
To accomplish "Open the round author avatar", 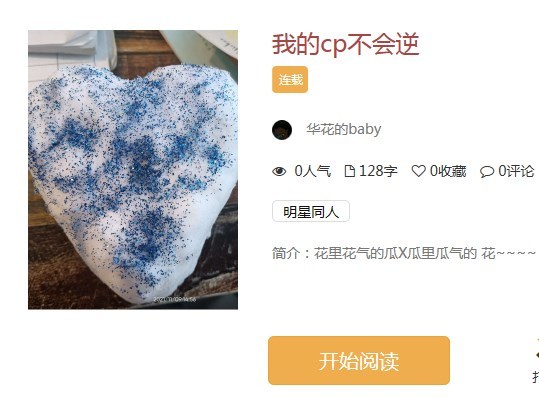I will click(x=282, y=130).
